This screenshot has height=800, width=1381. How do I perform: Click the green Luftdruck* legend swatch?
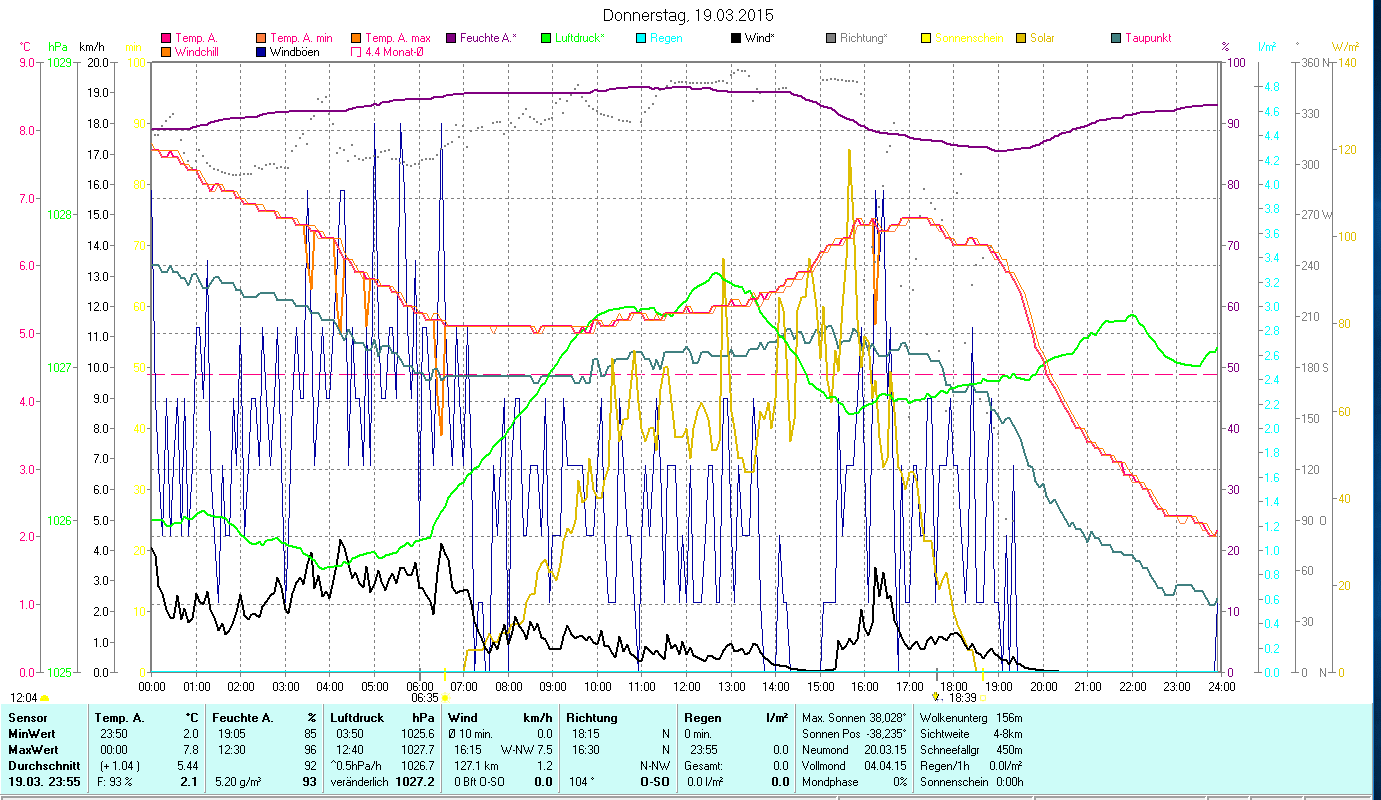pyautogui.click(x=545, y=38)
